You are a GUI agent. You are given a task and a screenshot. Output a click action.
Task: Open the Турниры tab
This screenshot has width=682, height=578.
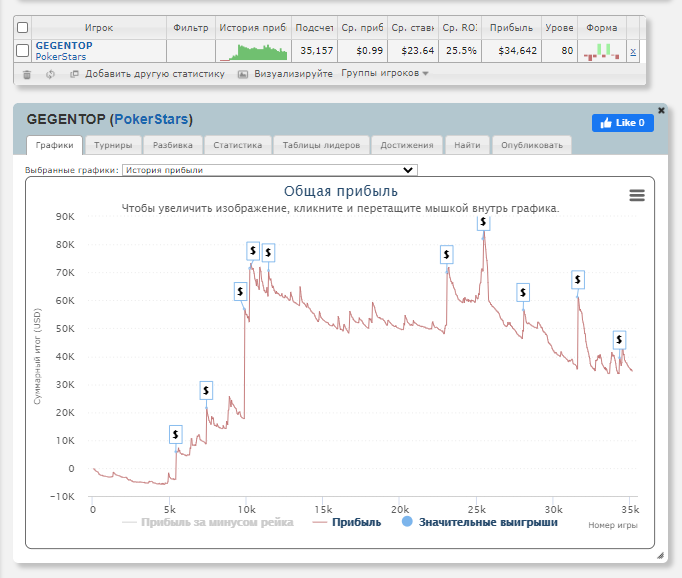(x=113, y=145)
